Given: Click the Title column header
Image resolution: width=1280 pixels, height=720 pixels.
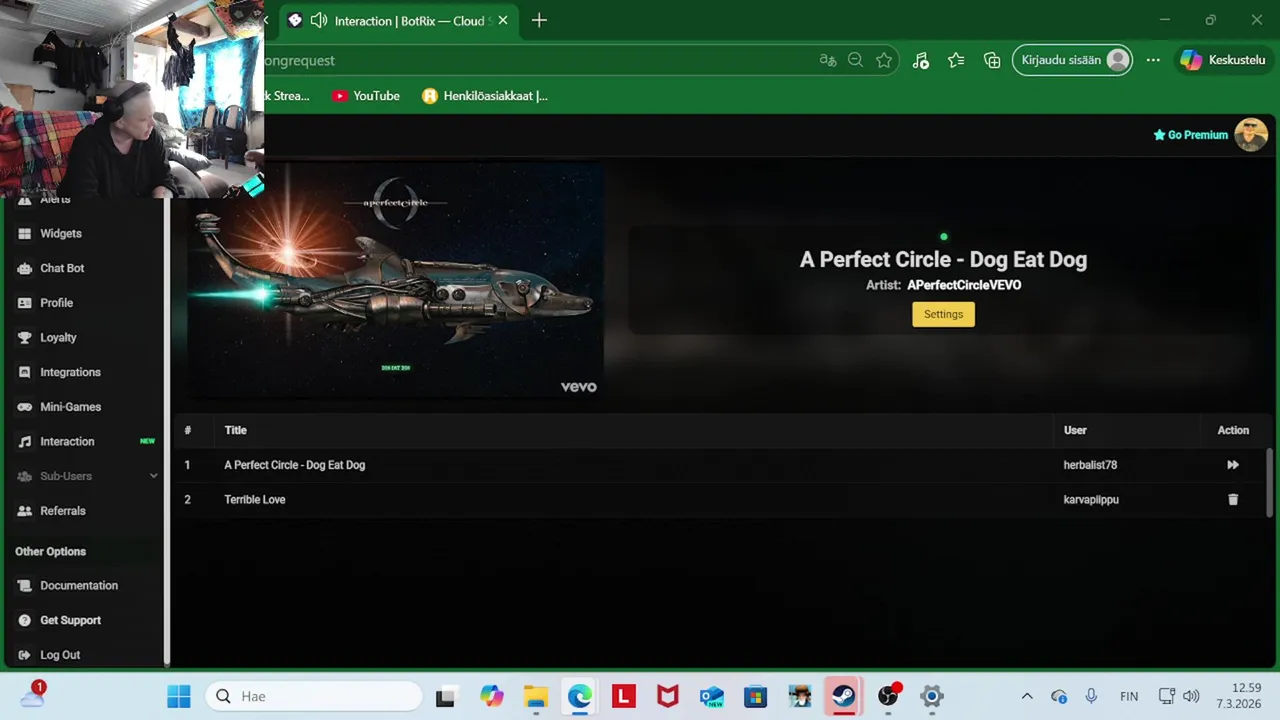Looking at the screenshot, I should click(x=235, y=430).
